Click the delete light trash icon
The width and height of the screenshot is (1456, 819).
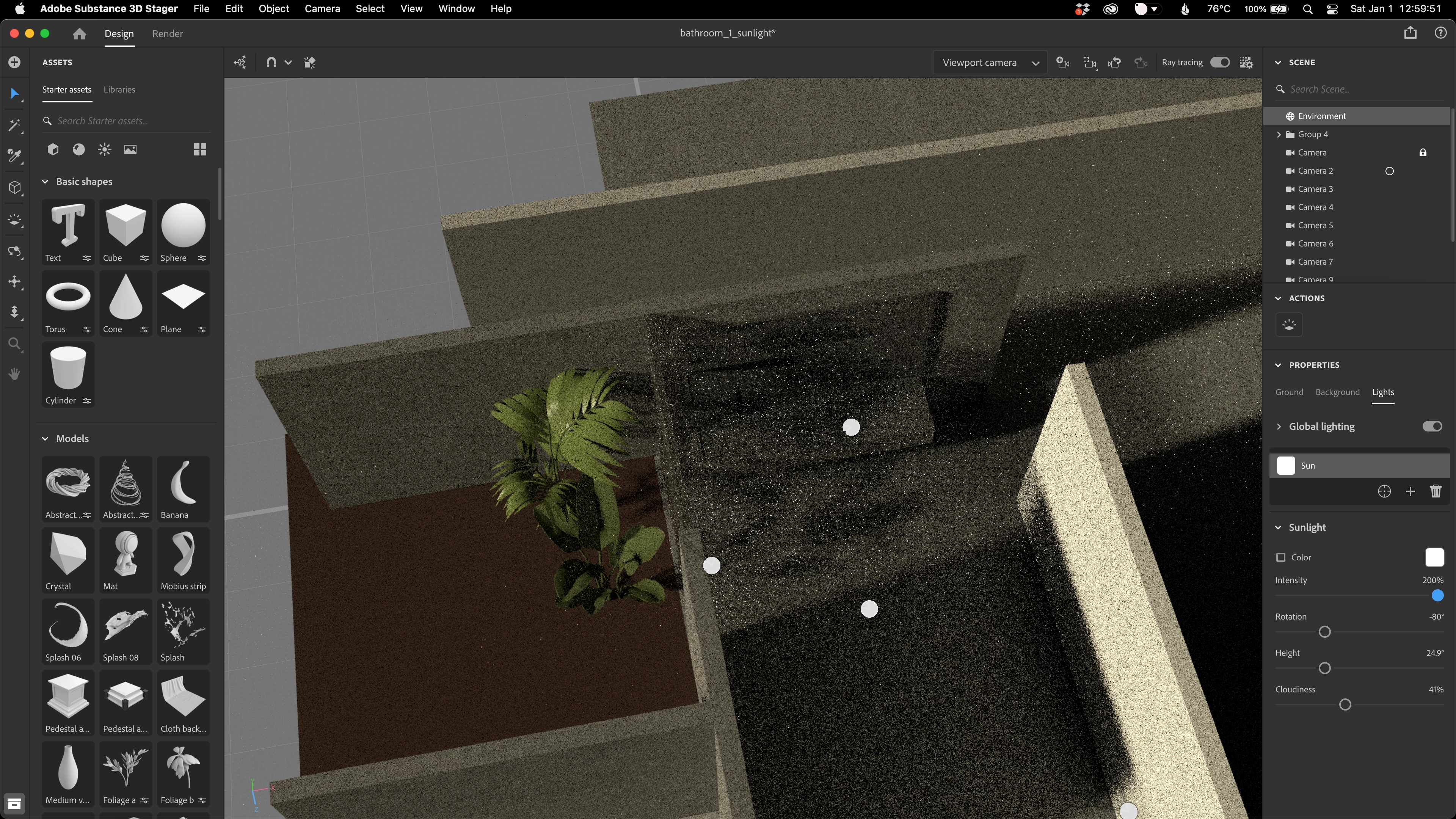[x=1435, y=491]
